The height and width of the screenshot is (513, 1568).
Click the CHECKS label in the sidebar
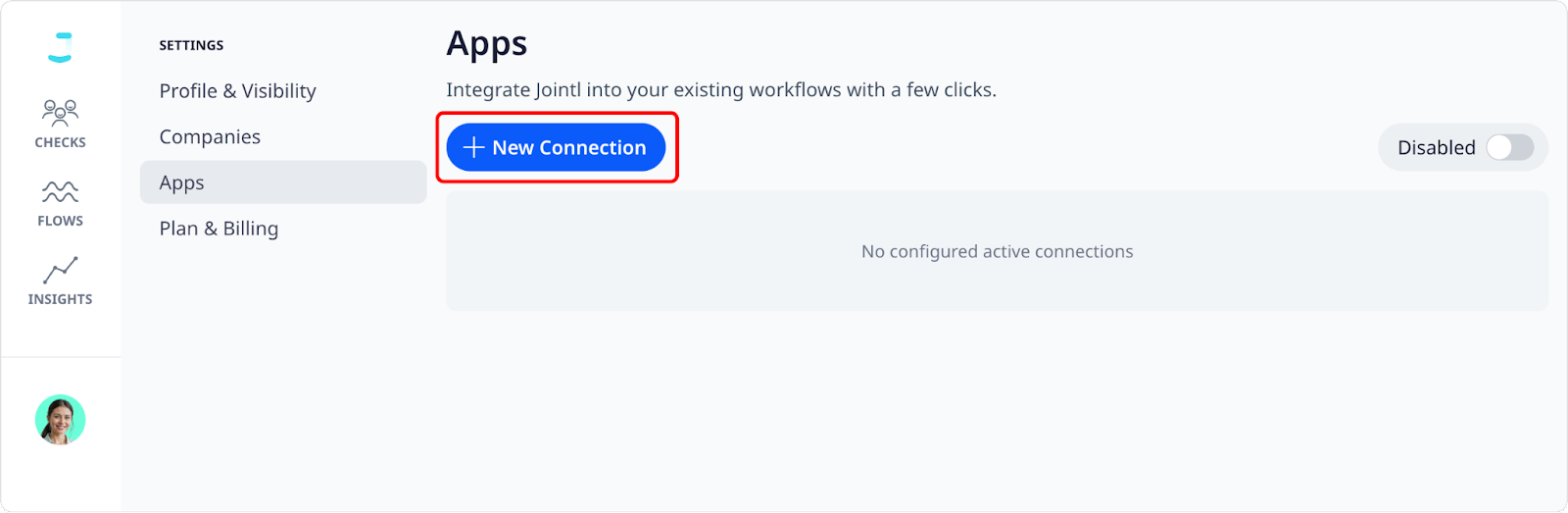(60, 142)
